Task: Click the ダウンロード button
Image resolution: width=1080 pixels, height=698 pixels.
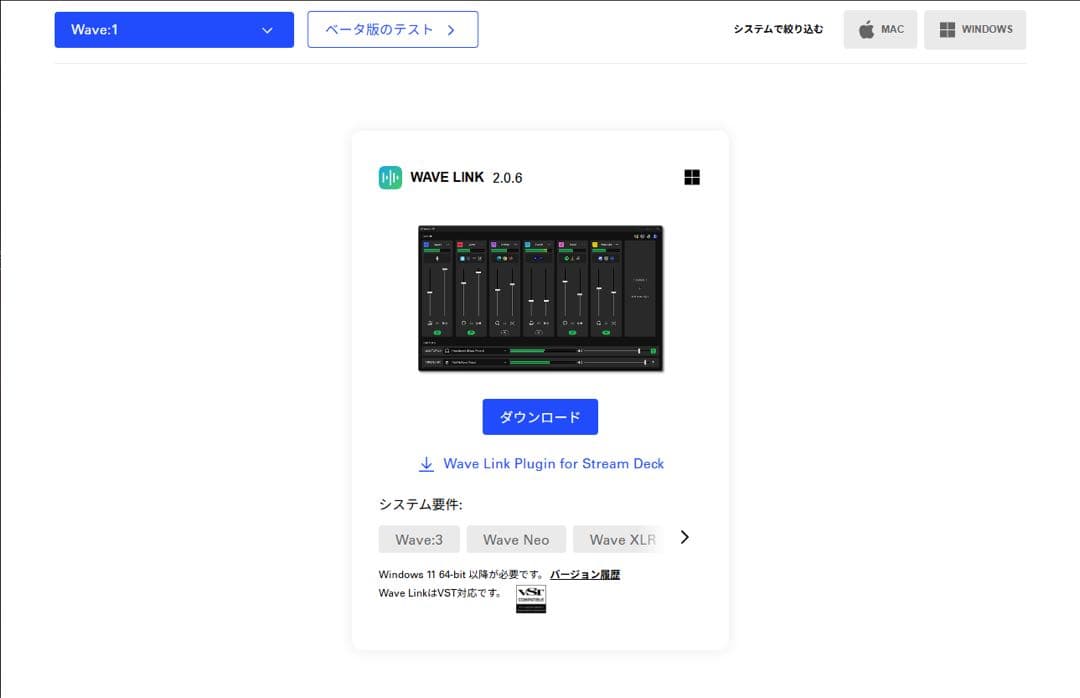Action: point(539,416)
